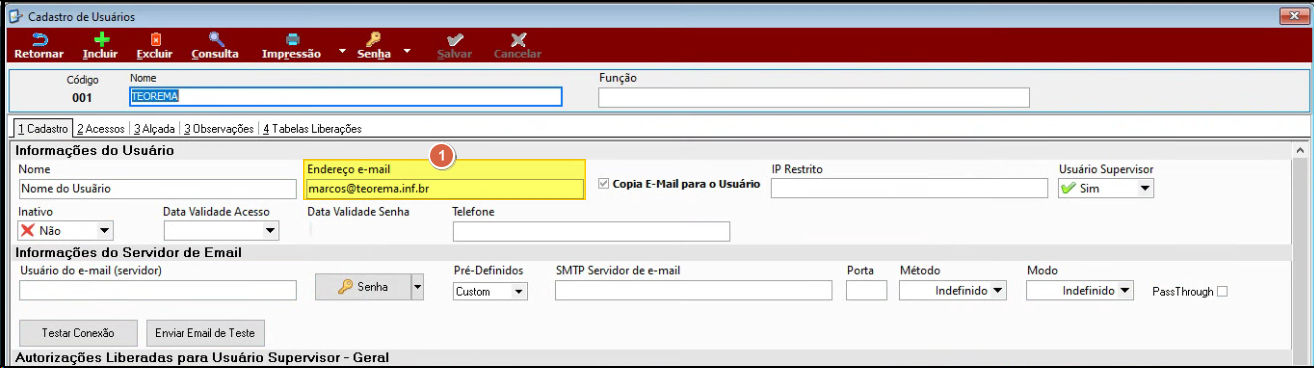Switch to the 4 Tabelas Liberações tab
This screenshot has height=368, width=1314.
click(312, 129)
